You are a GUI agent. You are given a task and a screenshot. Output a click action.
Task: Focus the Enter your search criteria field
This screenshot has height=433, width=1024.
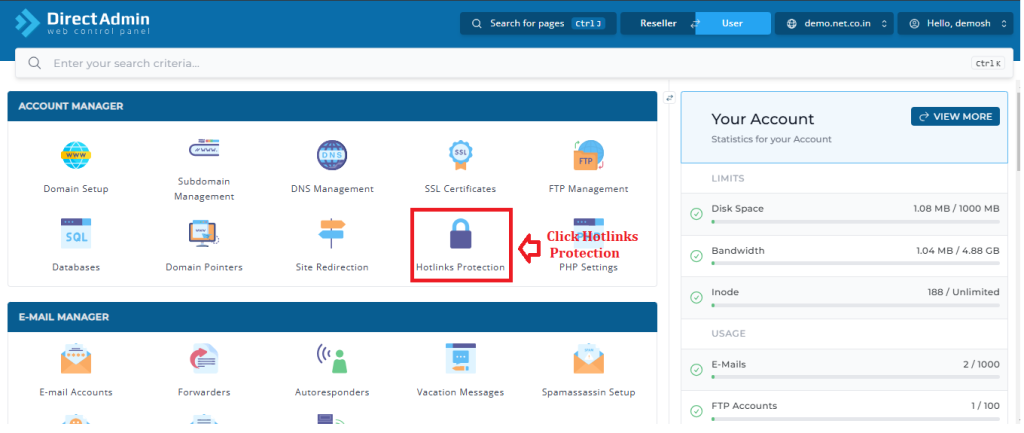512,63
